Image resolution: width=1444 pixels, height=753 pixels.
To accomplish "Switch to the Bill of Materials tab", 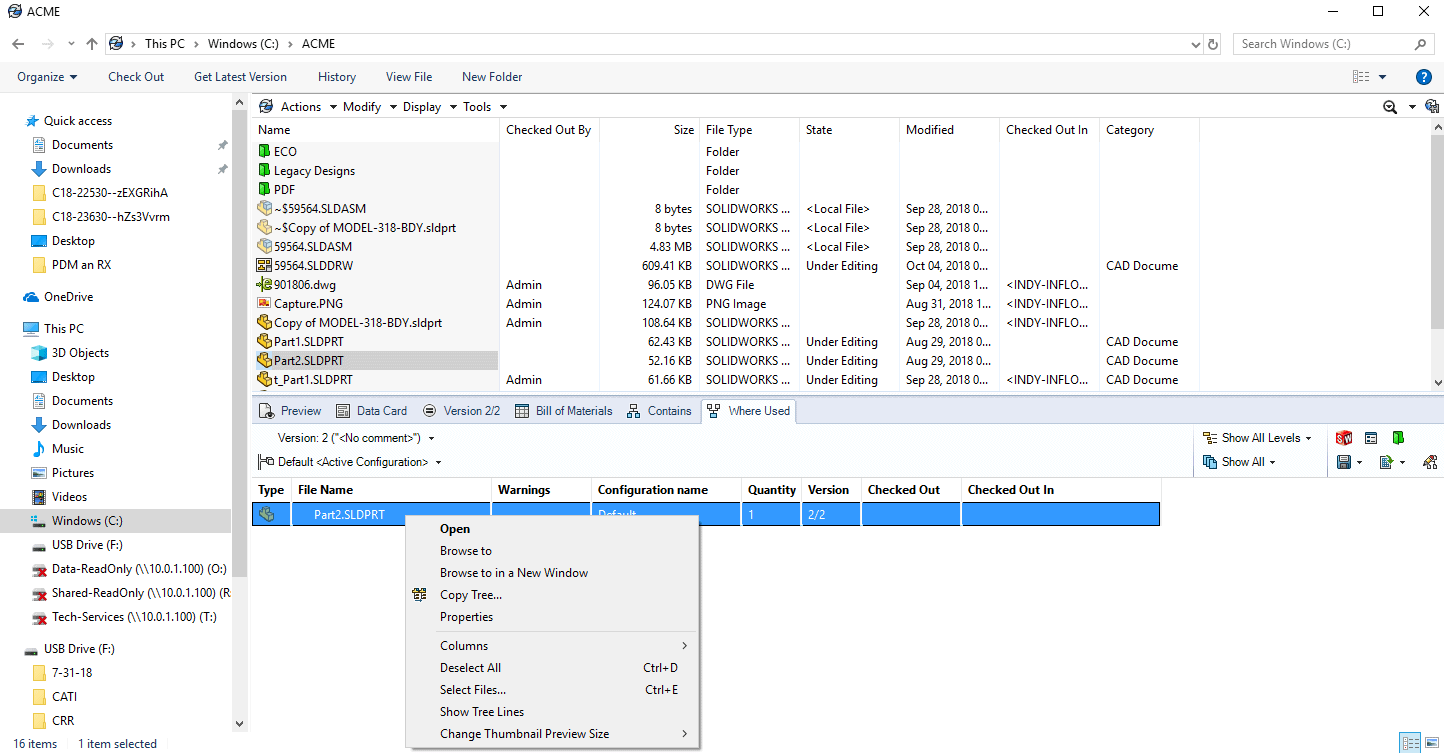I will tap(564, 411).
